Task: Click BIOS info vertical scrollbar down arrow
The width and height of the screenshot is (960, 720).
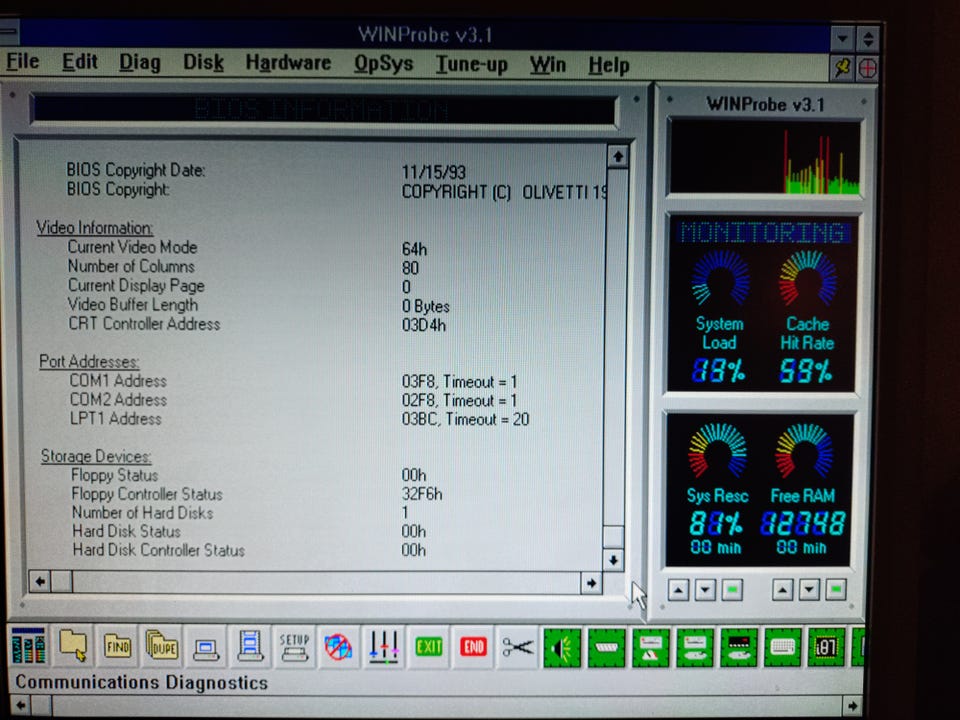Action: (613, 560)
